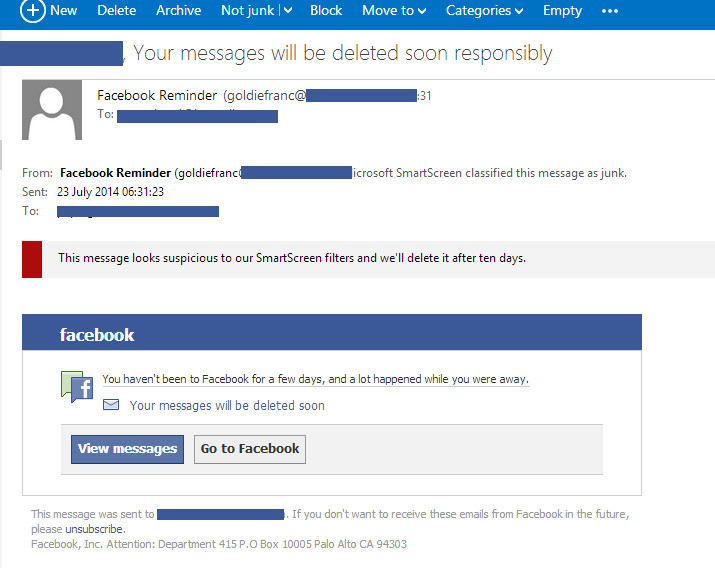715x568 pixels.
Task: Click the envelope message icon
Action: pyautogui.click(x=111, y=405)
